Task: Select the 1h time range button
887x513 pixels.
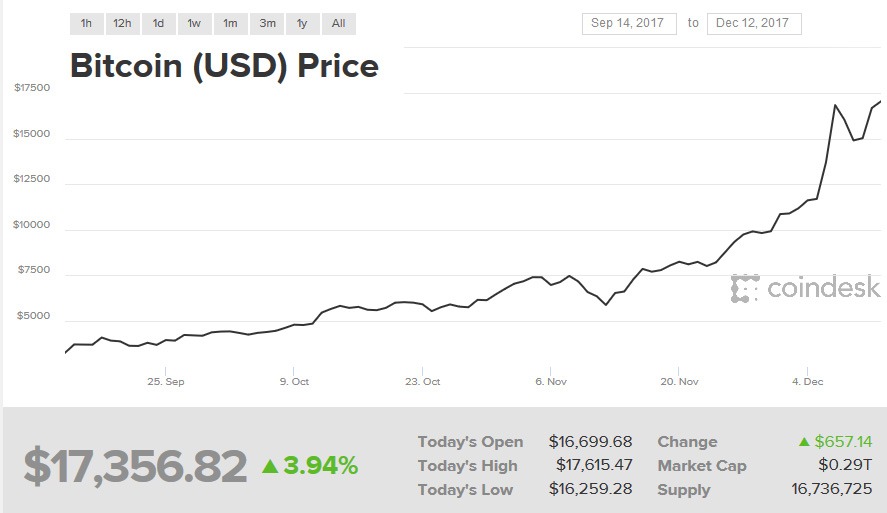Action: [86, 23]
